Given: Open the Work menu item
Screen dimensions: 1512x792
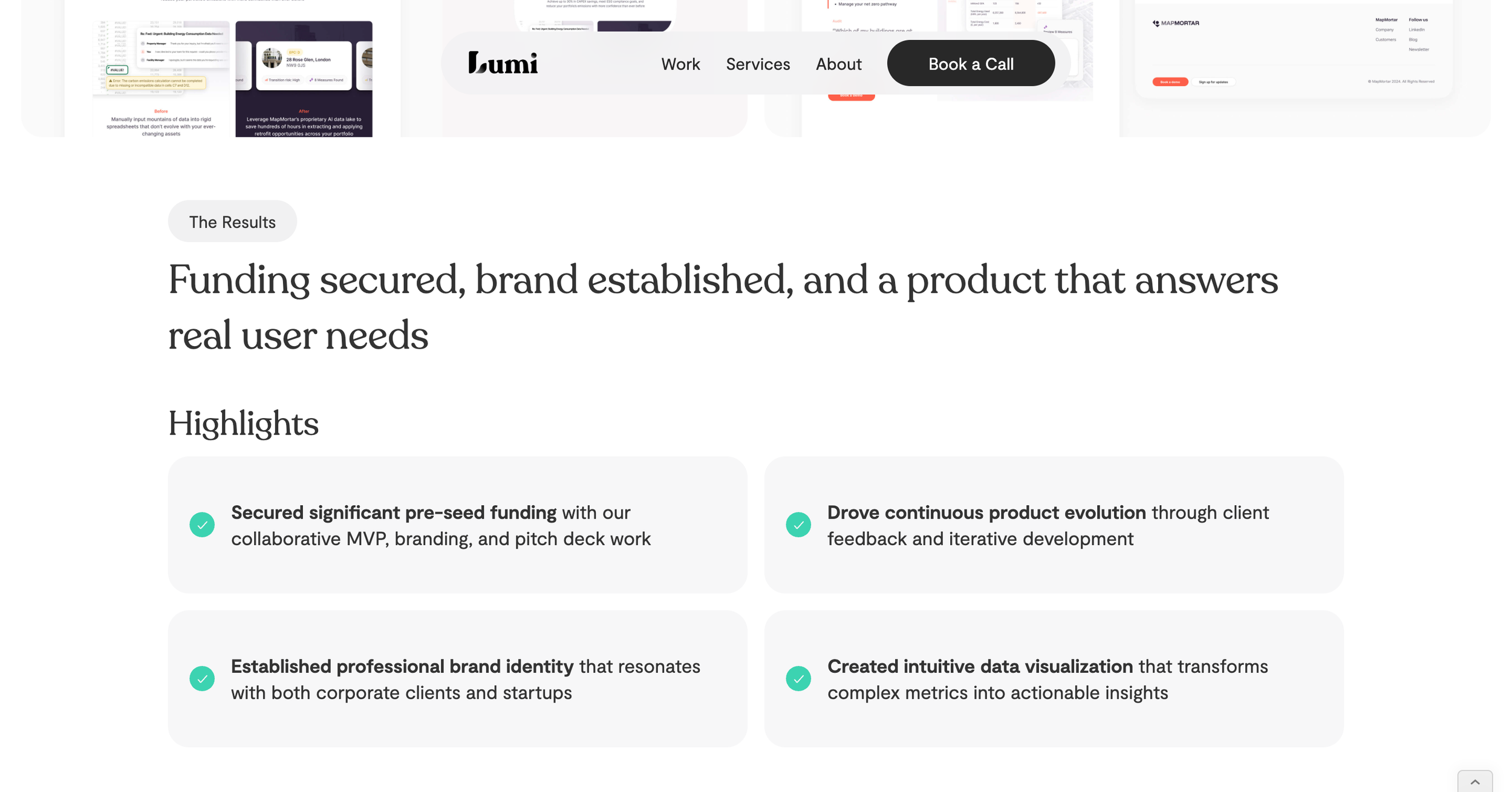Looking at the screenshot, I should click(x=680, y=64).
